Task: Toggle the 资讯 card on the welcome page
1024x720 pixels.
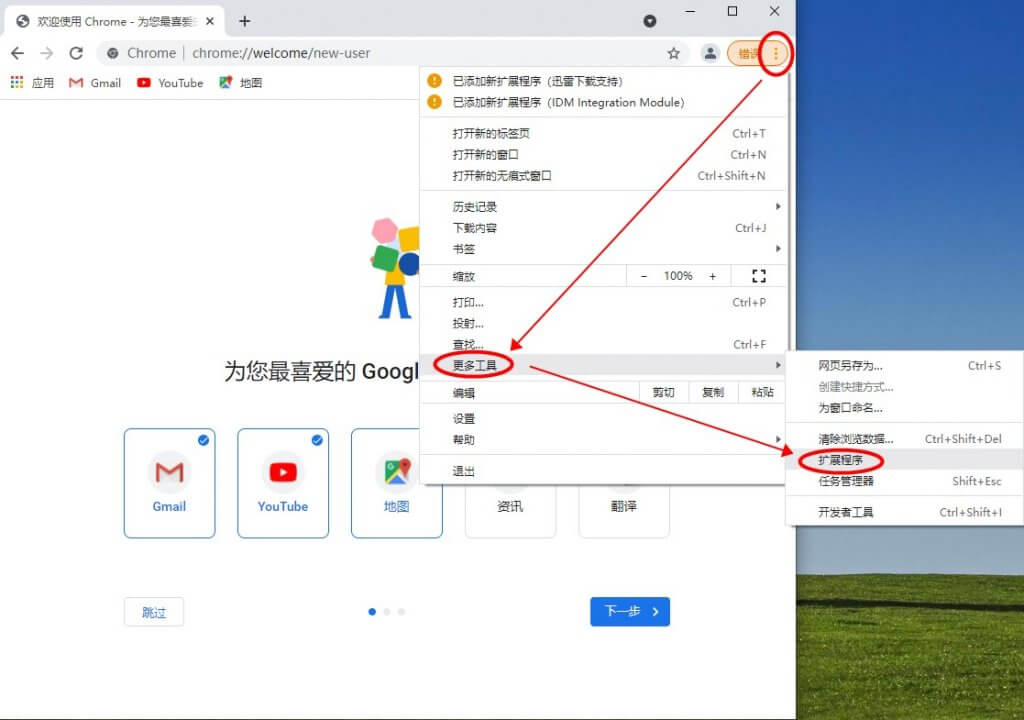Action: [510, 511]
